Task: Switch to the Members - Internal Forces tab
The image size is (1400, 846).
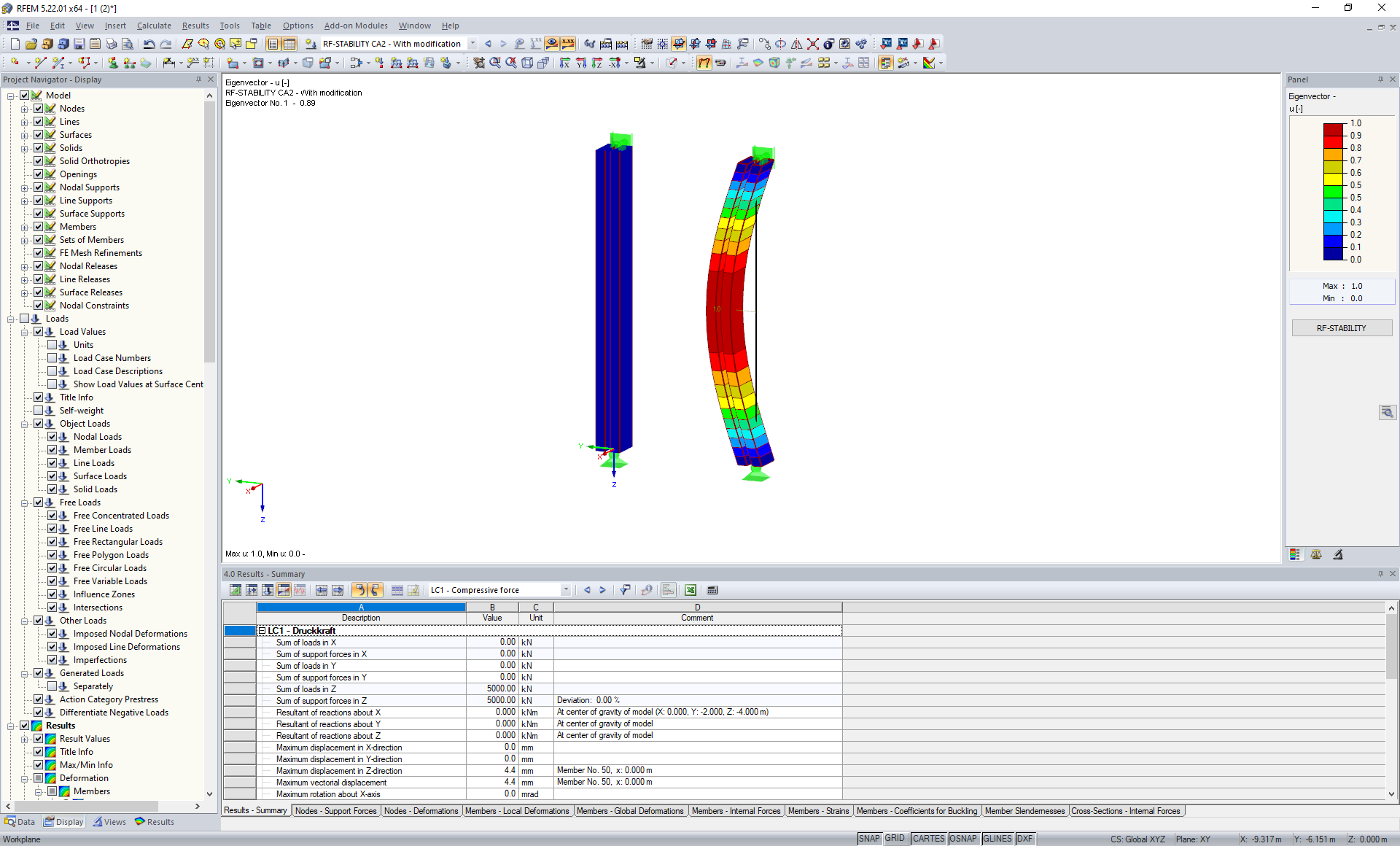Action: click(x=736, y=811)
